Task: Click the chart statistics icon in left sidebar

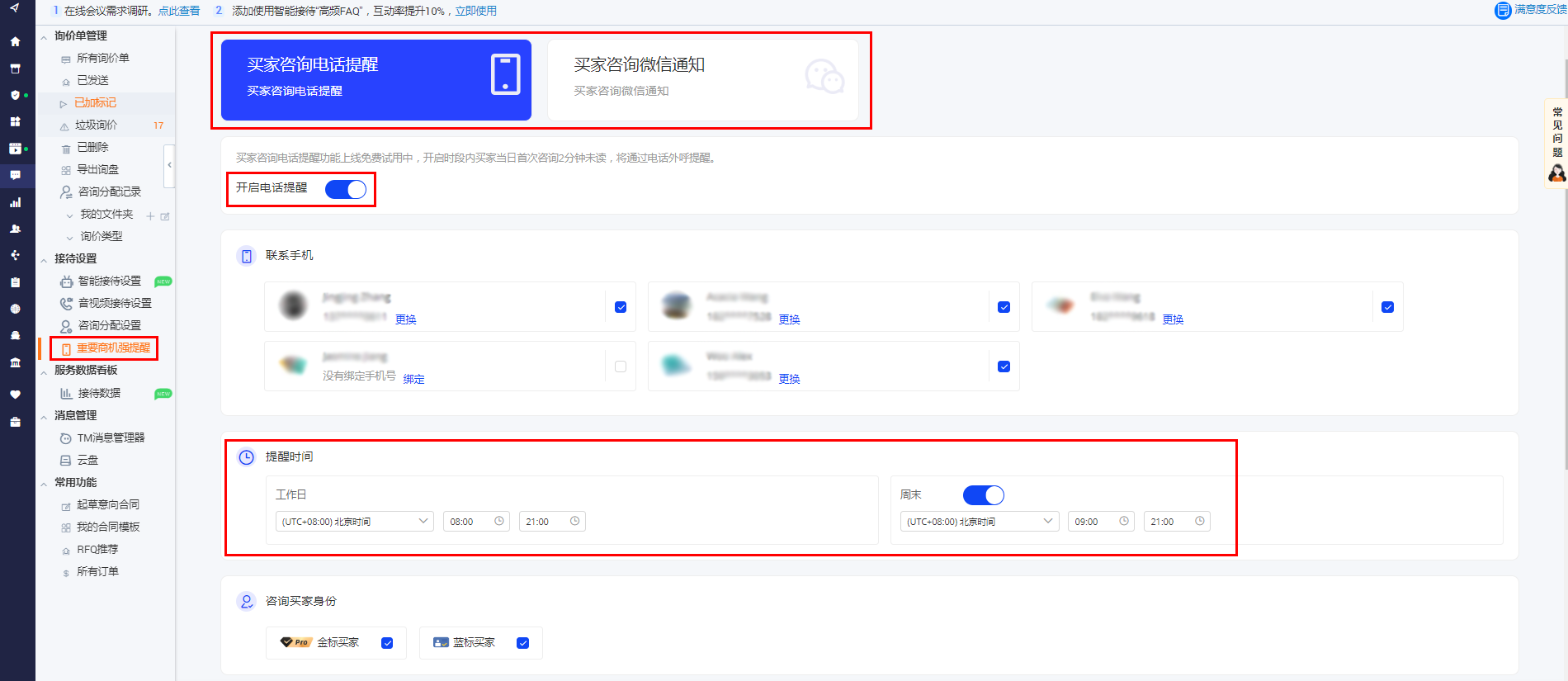Action: coord(15,202)
